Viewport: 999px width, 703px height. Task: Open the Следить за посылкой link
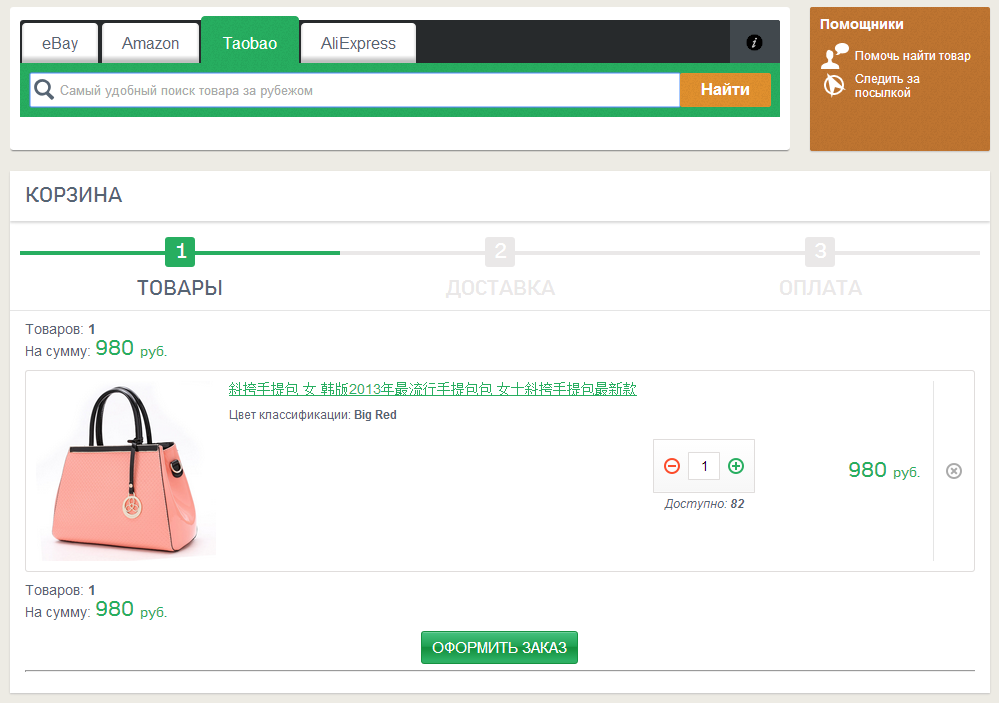pos(886,86)
